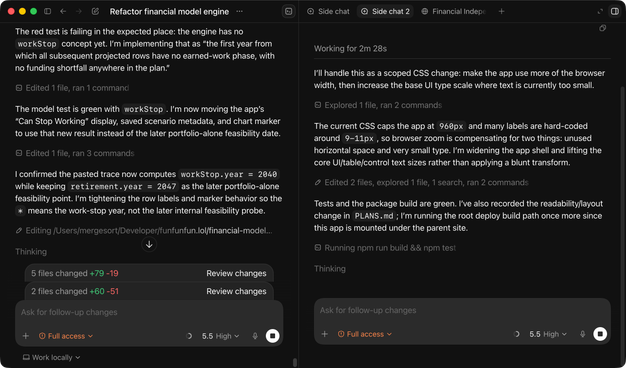The height and width of the screenshot is (368, 626).
Task: Click the 'retirement.year = 2047' code snippet
Action: click(x=123, y=186)
